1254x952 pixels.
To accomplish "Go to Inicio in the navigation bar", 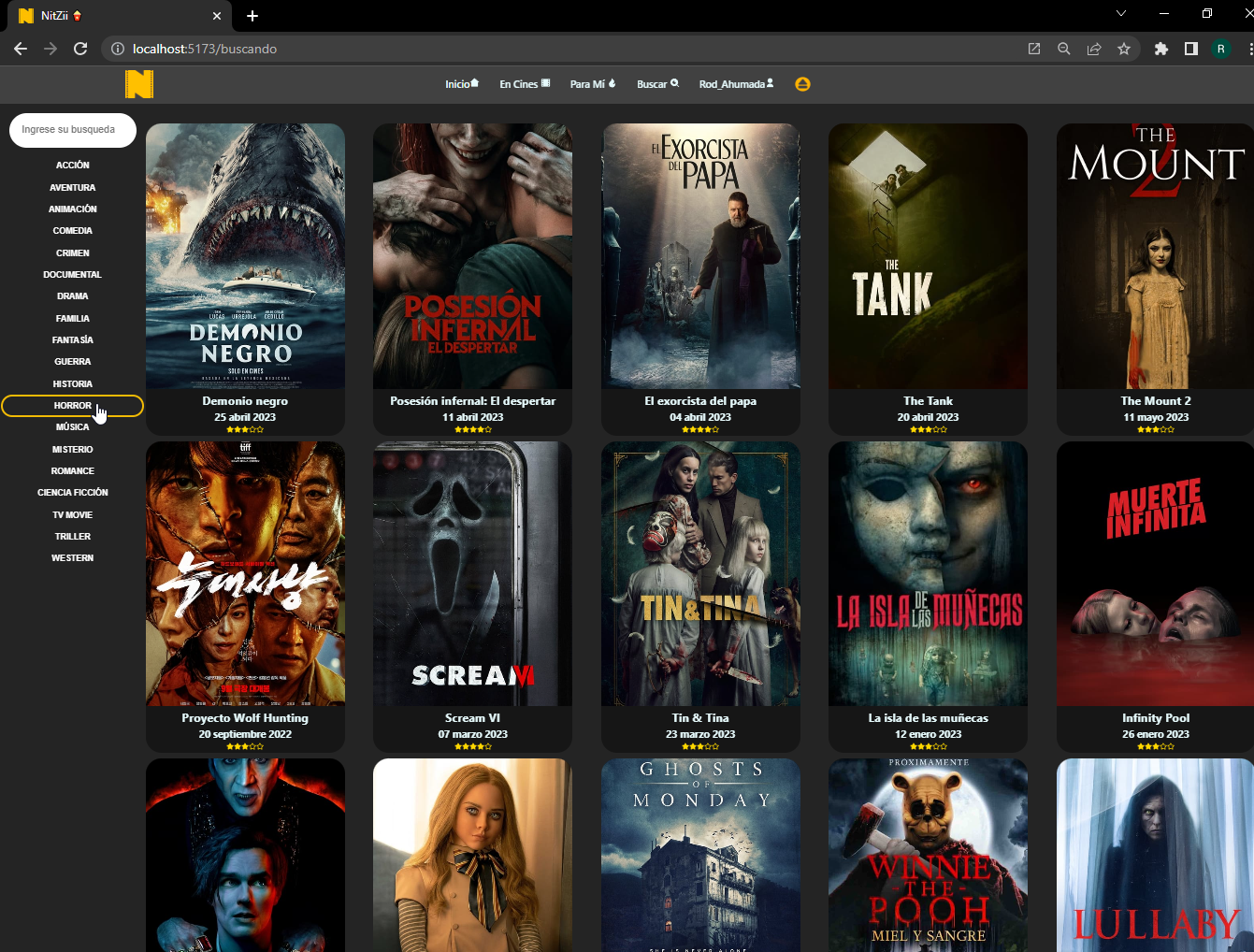I will [x=462, y=84].
